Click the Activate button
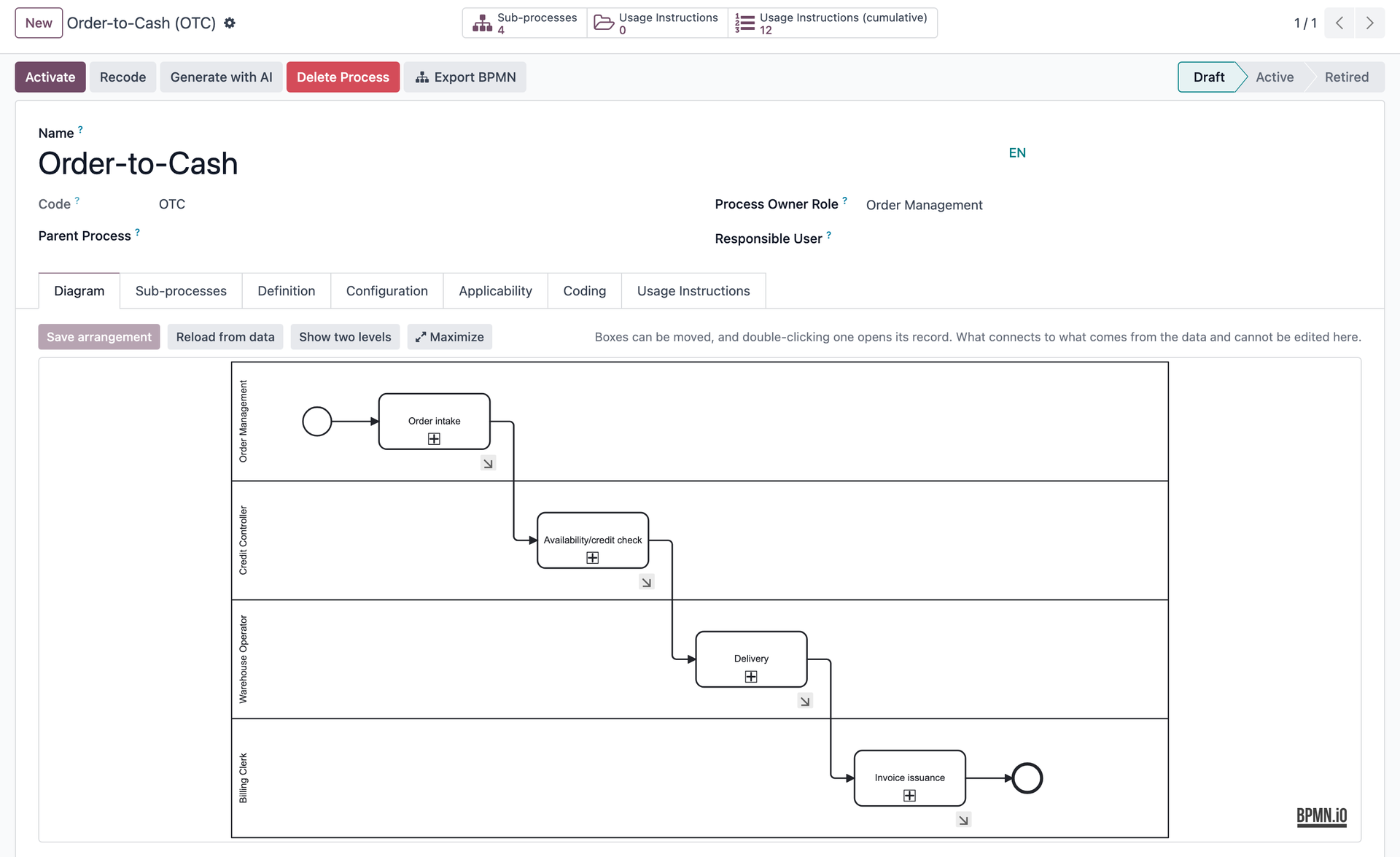Viewport: 1400px width, 857px height. (50, 77)
